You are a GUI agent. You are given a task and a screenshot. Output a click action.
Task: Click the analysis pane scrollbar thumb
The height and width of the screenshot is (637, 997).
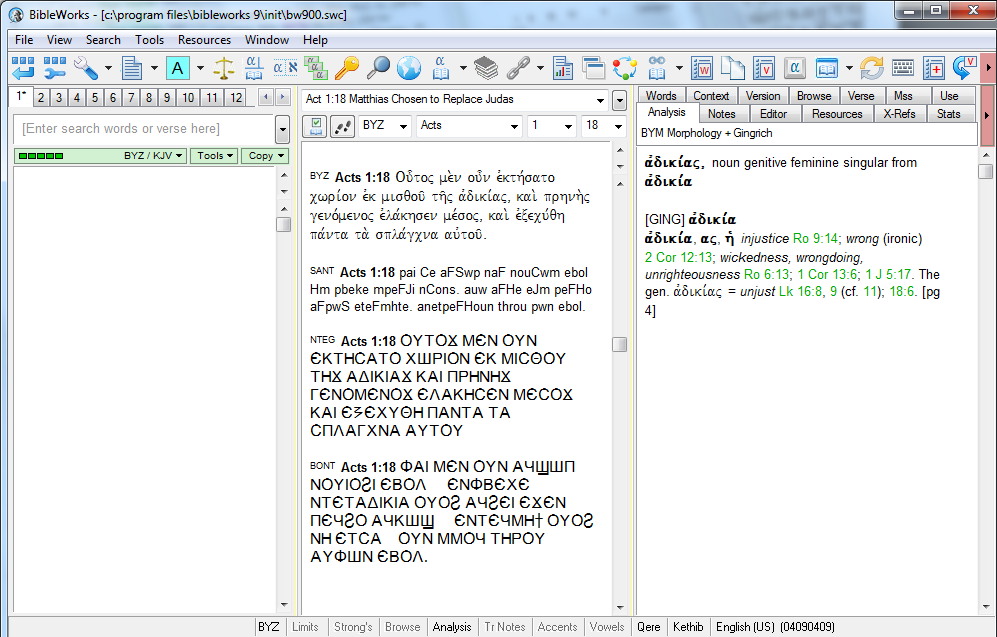point(986,171)
